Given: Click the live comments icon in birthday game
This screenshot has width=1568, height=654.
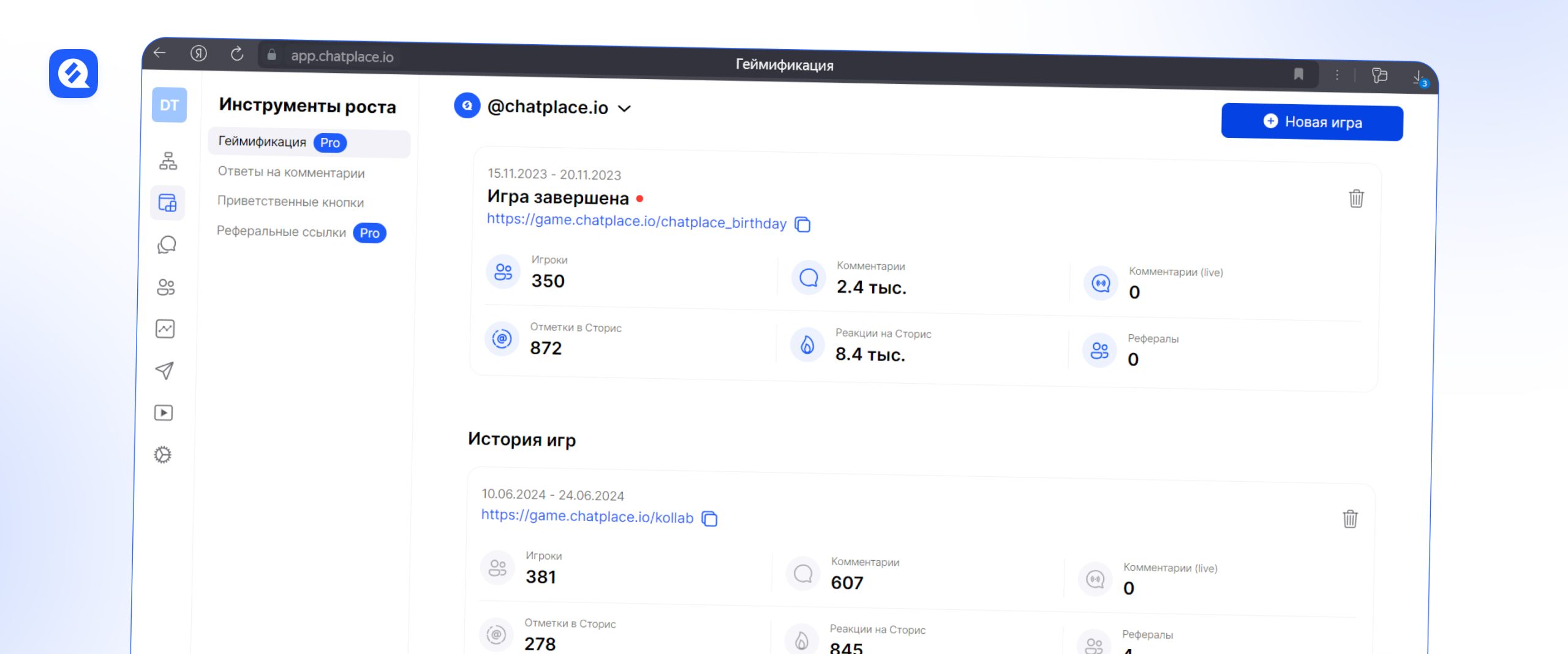Looking at the screenshot, I should point(1101,283).
